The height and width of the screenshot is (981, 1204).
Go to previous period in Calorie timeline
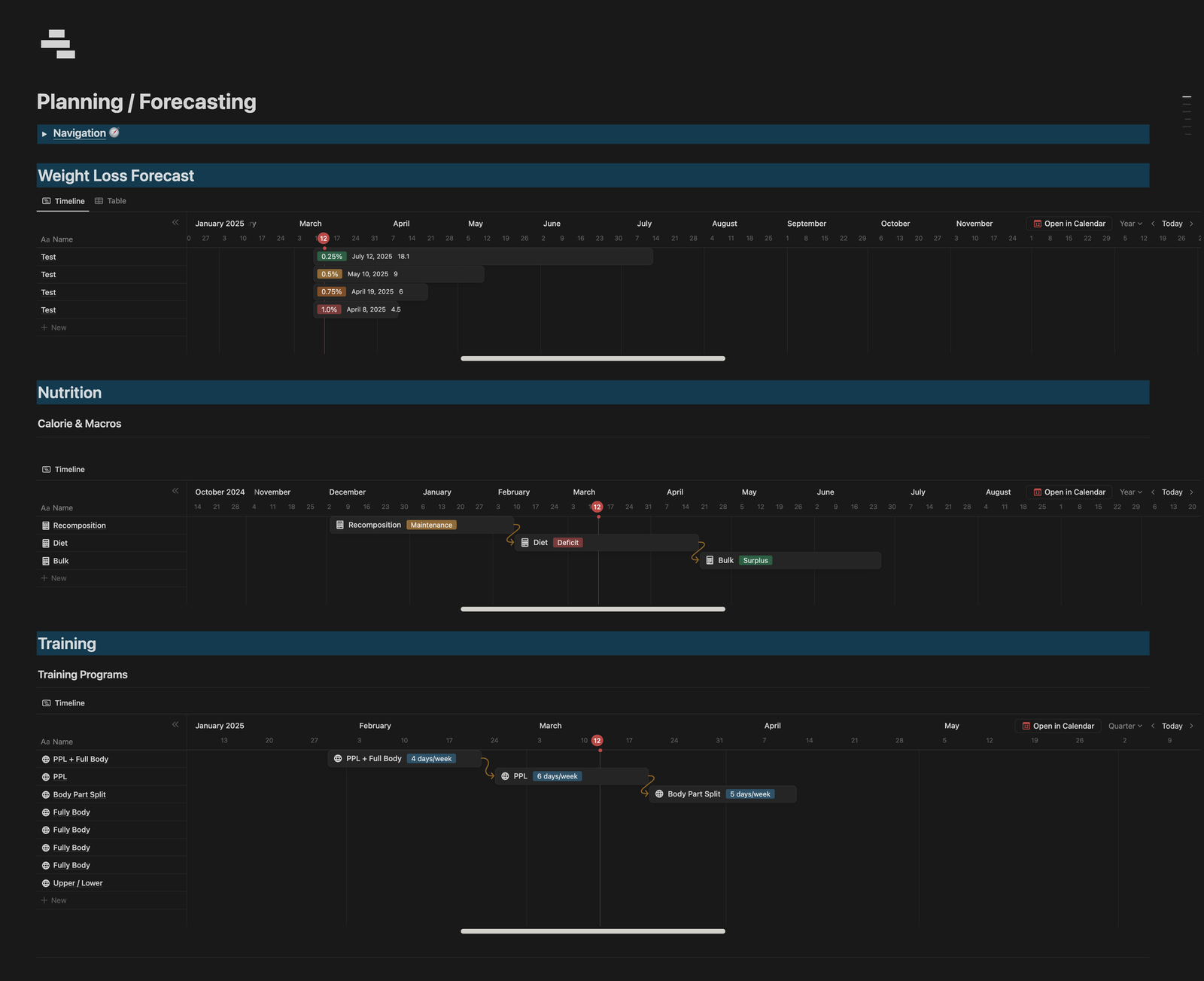(1153, 492)
